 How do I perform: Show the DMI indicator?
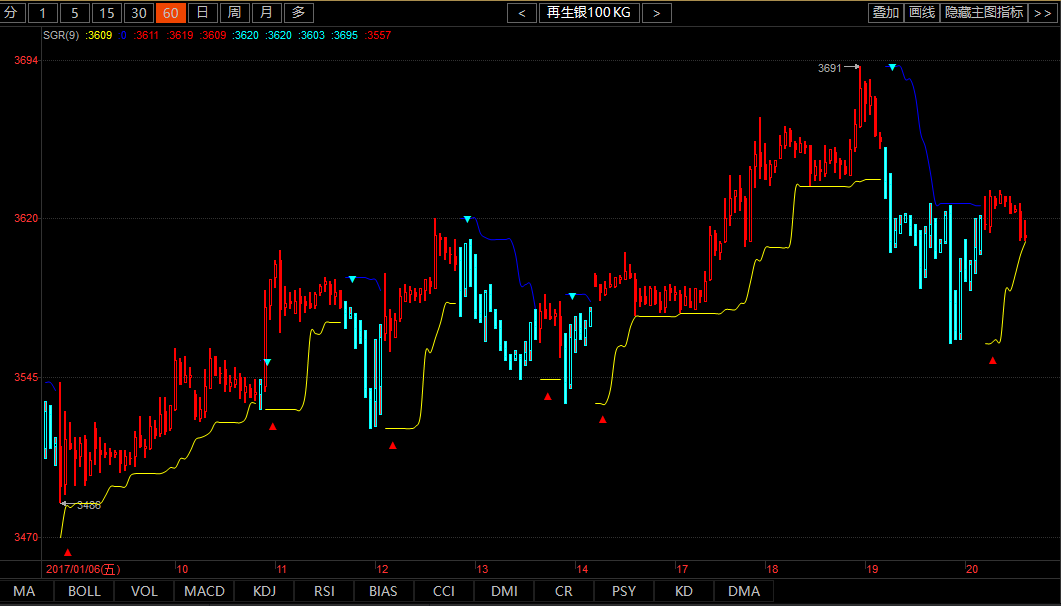[504, 591]
